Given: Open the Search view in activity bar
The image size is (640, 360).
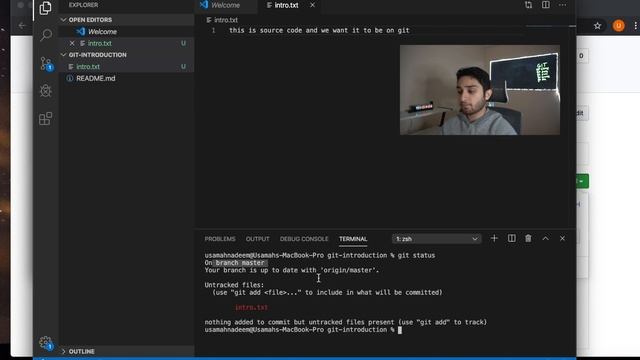Looking at the screenshot, I should (x=46, y=35).
